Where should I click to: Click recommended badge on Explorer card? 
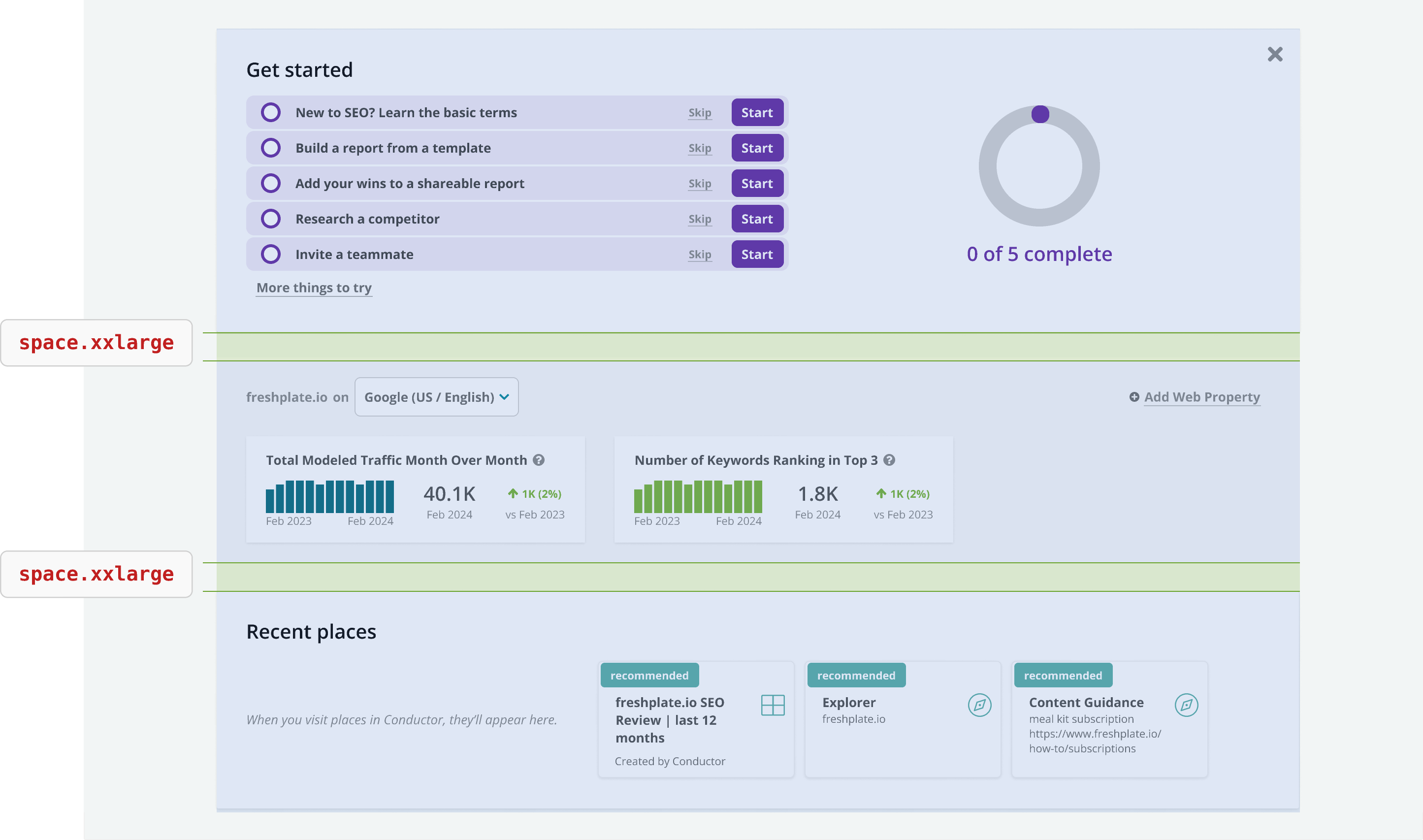click(856, 675)
